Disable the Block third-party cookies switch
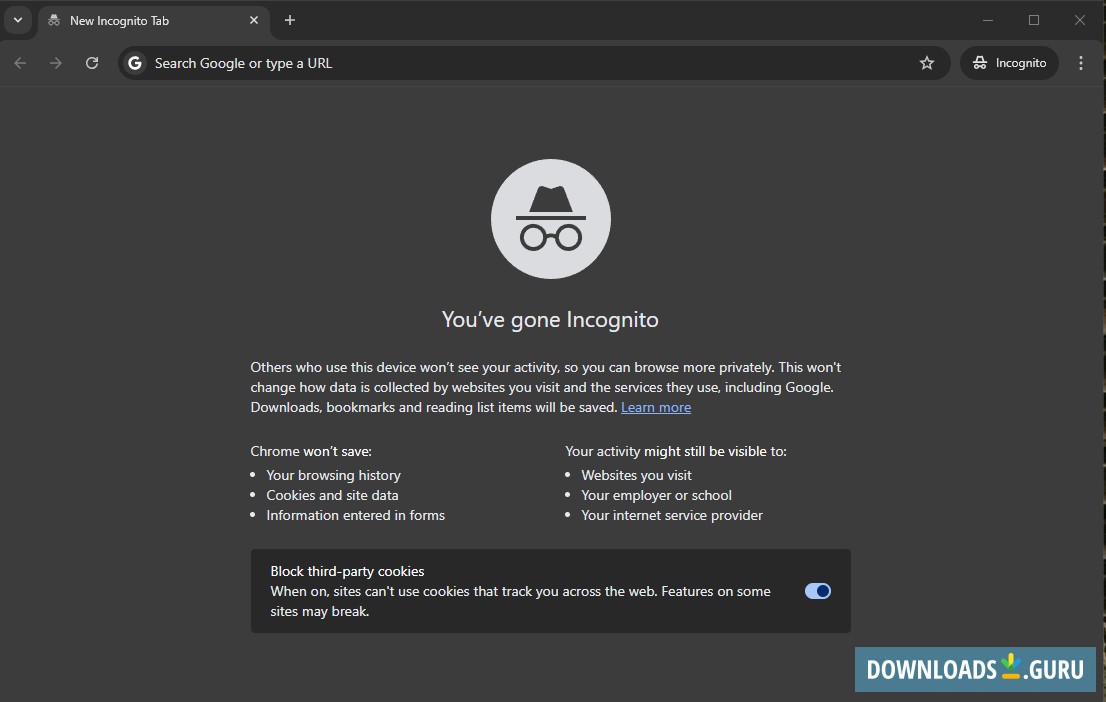Image resolution: width=1106 pixels, height=702 pixels. 817,591
